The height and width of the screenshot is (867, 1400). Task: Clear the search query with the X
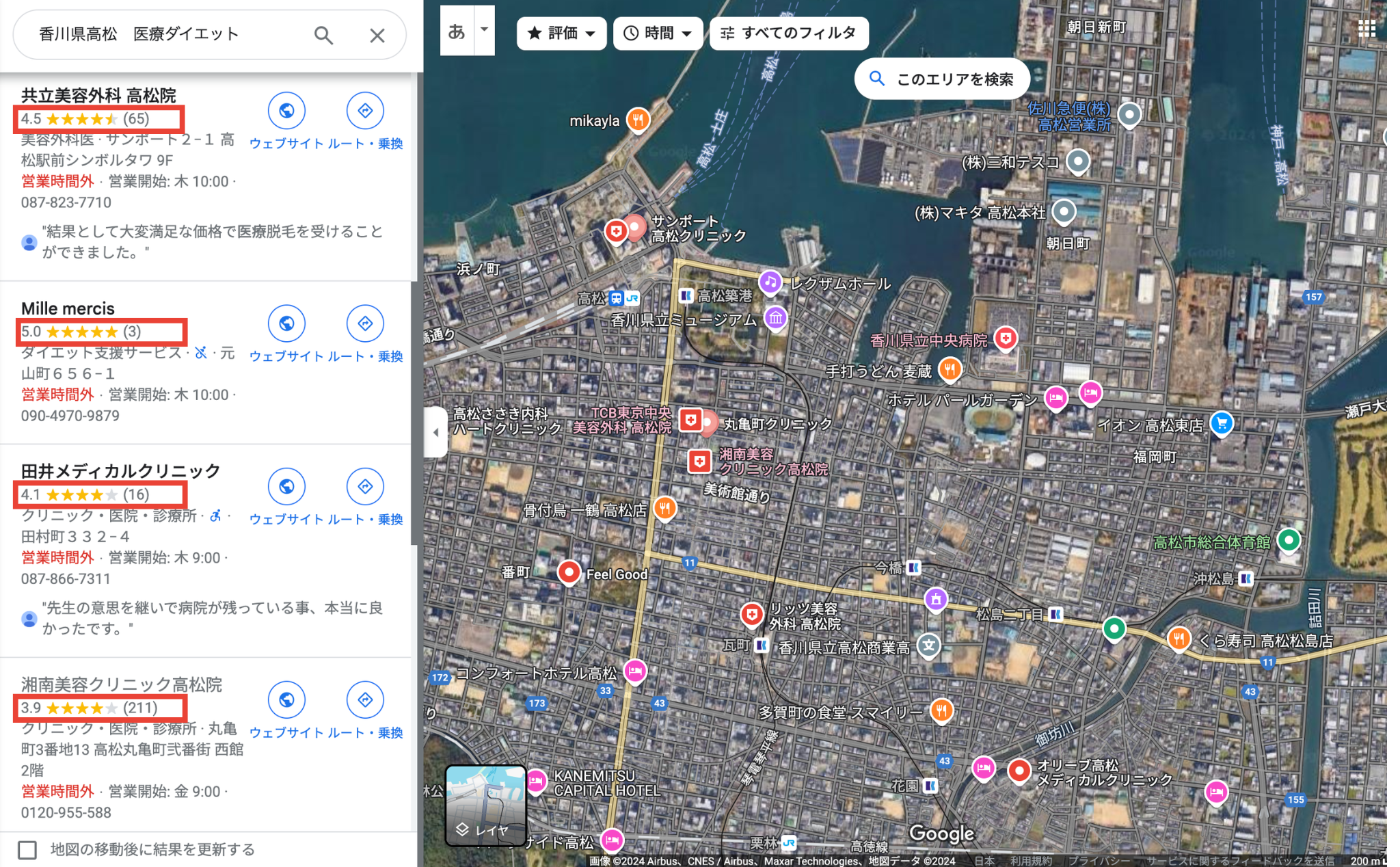(377, 35)
